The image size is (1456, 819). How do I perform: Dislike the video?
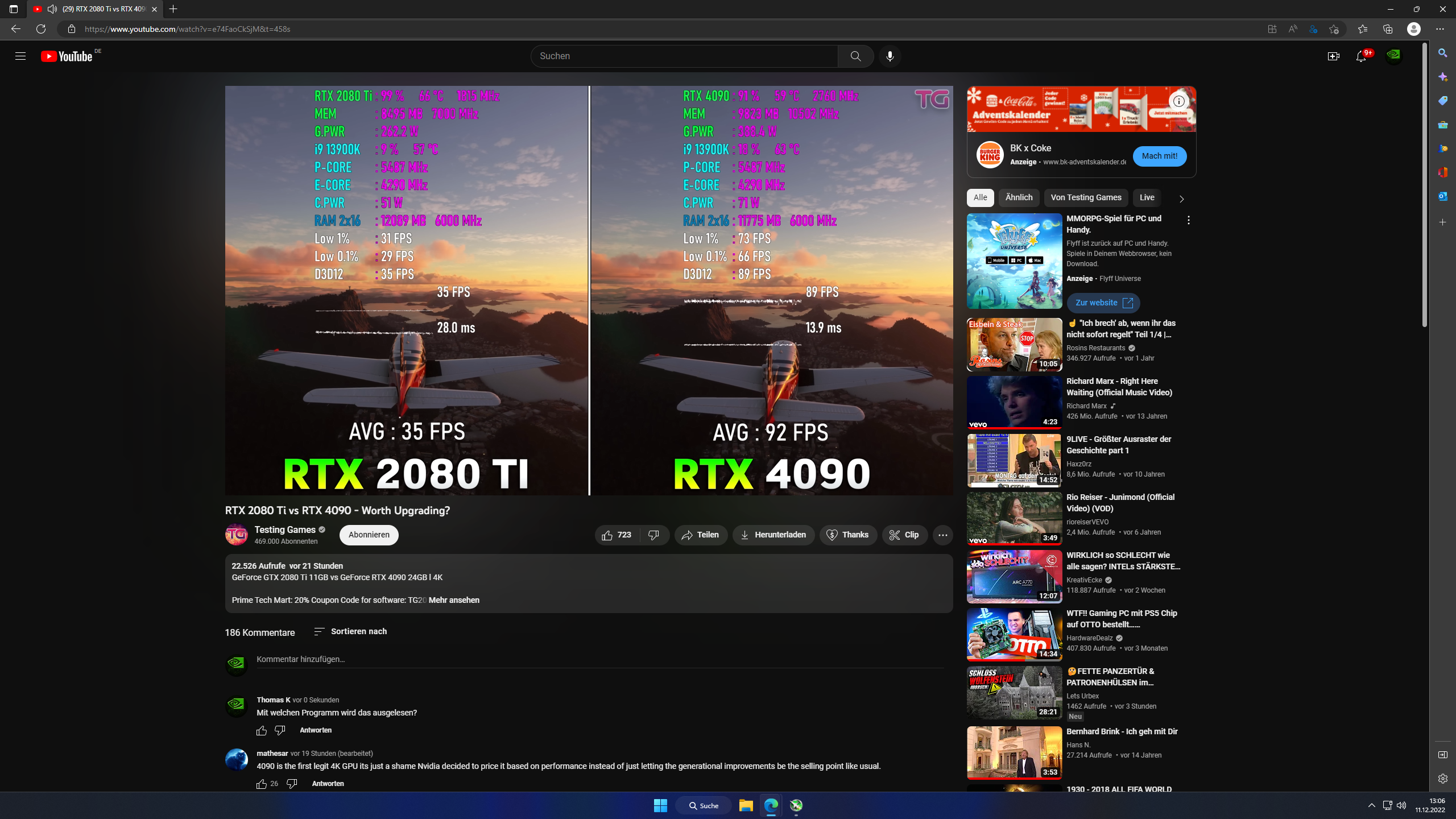pos(654,535)
